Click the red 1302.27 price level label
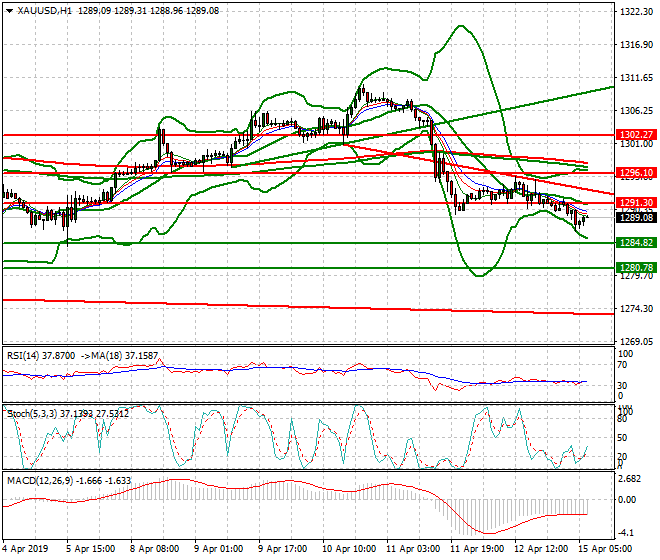Image resolution: width=660 pixels, height=560 pixels. click(636, 134)
